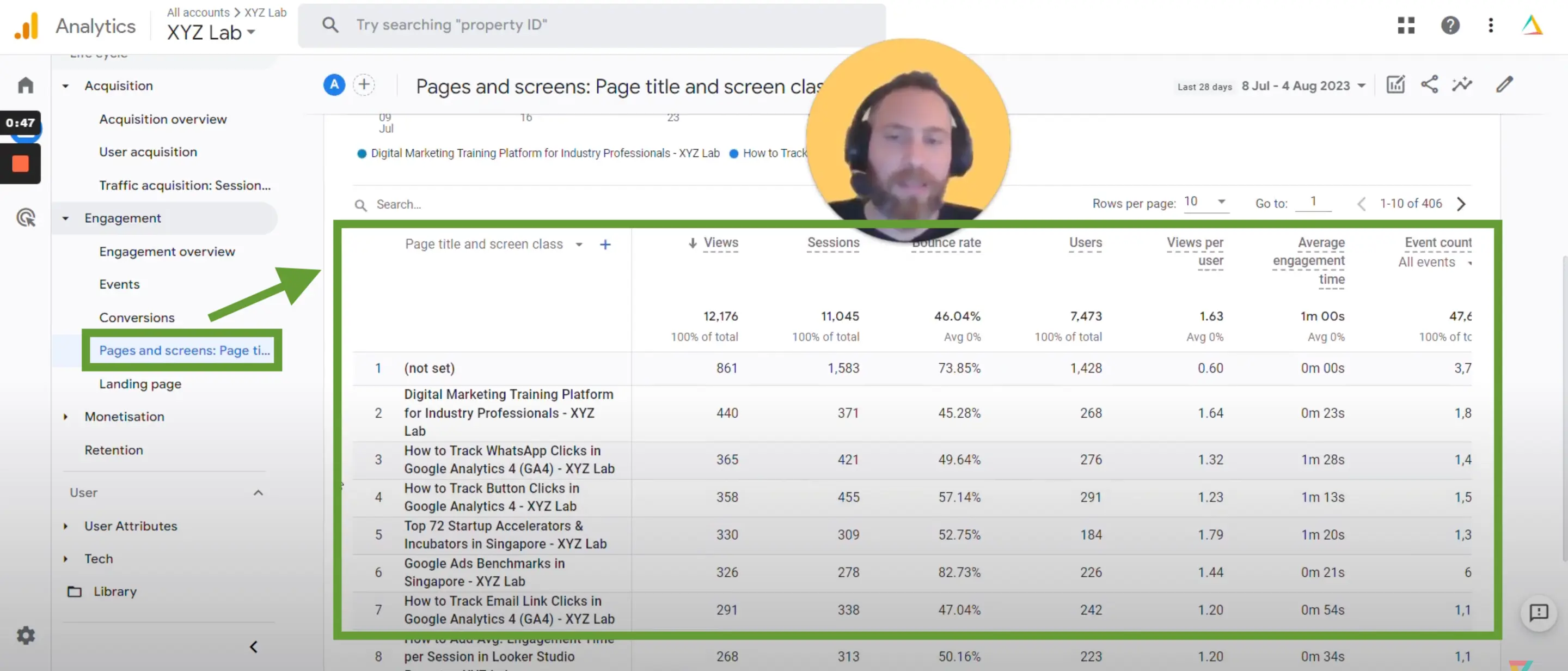Open the Events report
1568x671 pixels.
(119, 284)
